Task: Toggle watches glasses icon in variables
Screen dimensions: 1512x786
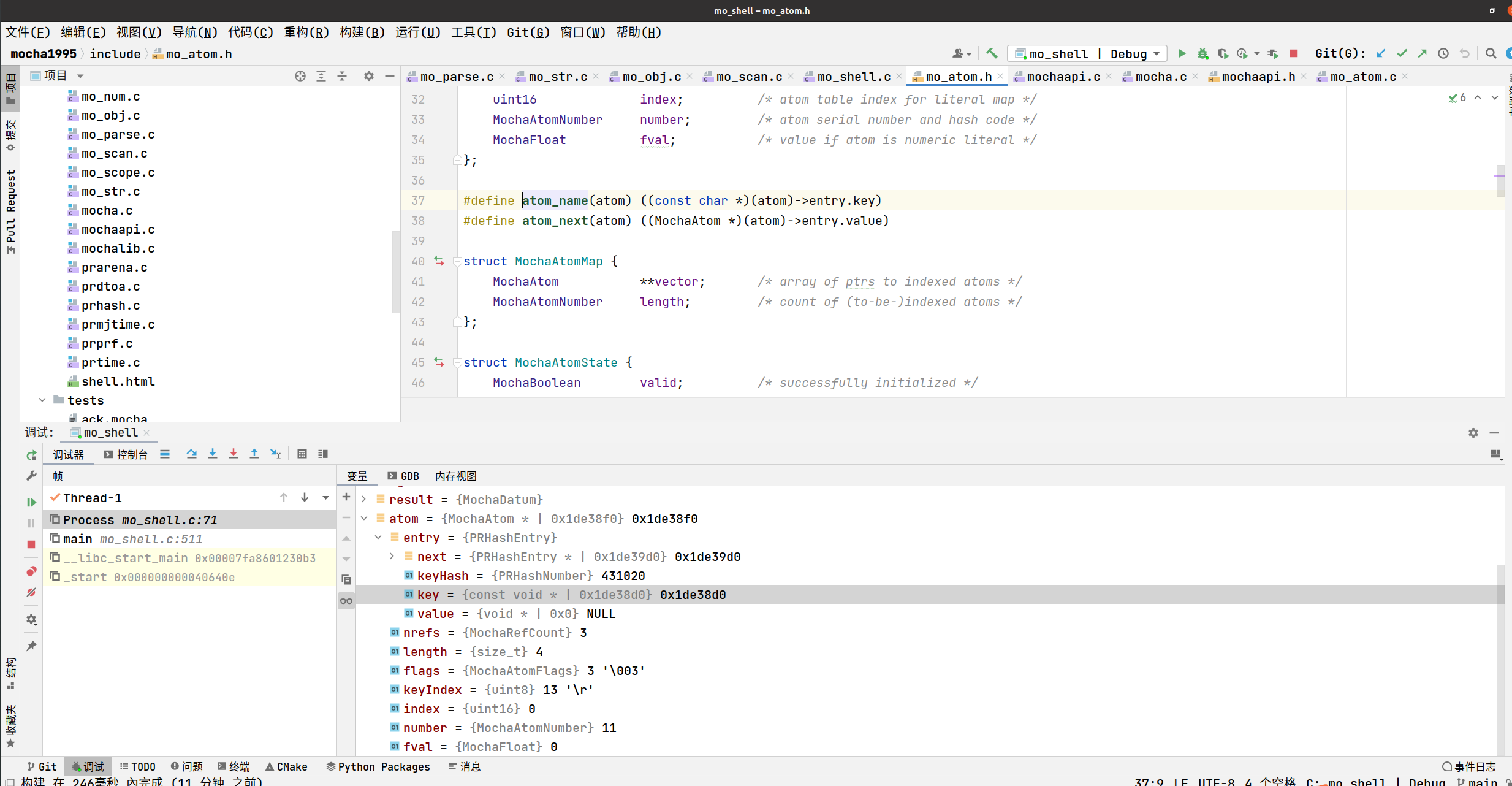Action: [346, 601]
